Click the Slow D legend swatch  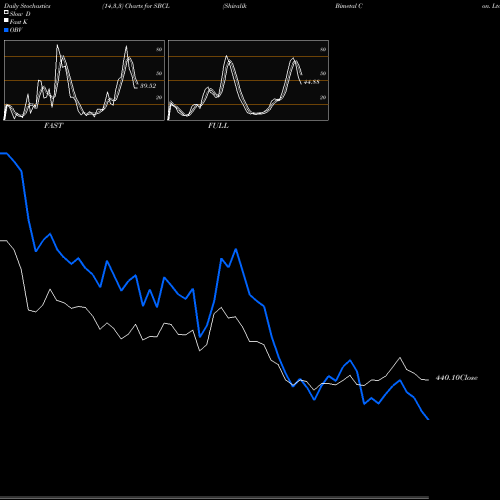tap(6, 12)
